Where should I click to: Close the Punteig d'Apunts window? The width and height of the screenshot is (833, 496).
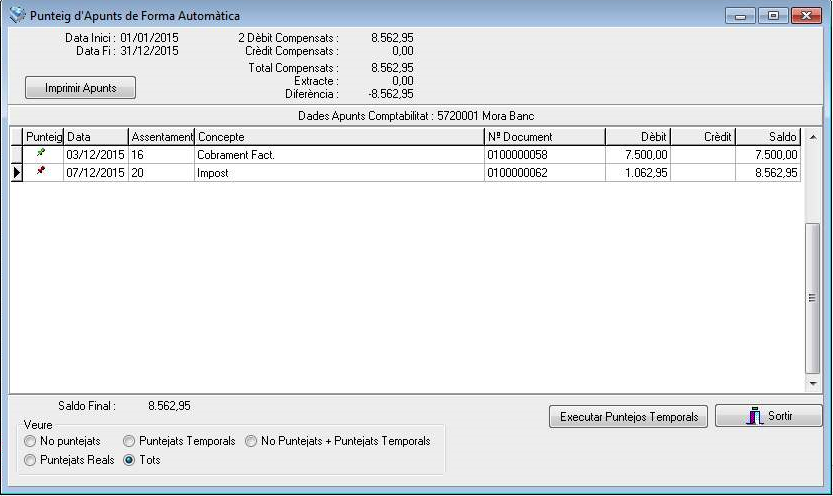806,15
